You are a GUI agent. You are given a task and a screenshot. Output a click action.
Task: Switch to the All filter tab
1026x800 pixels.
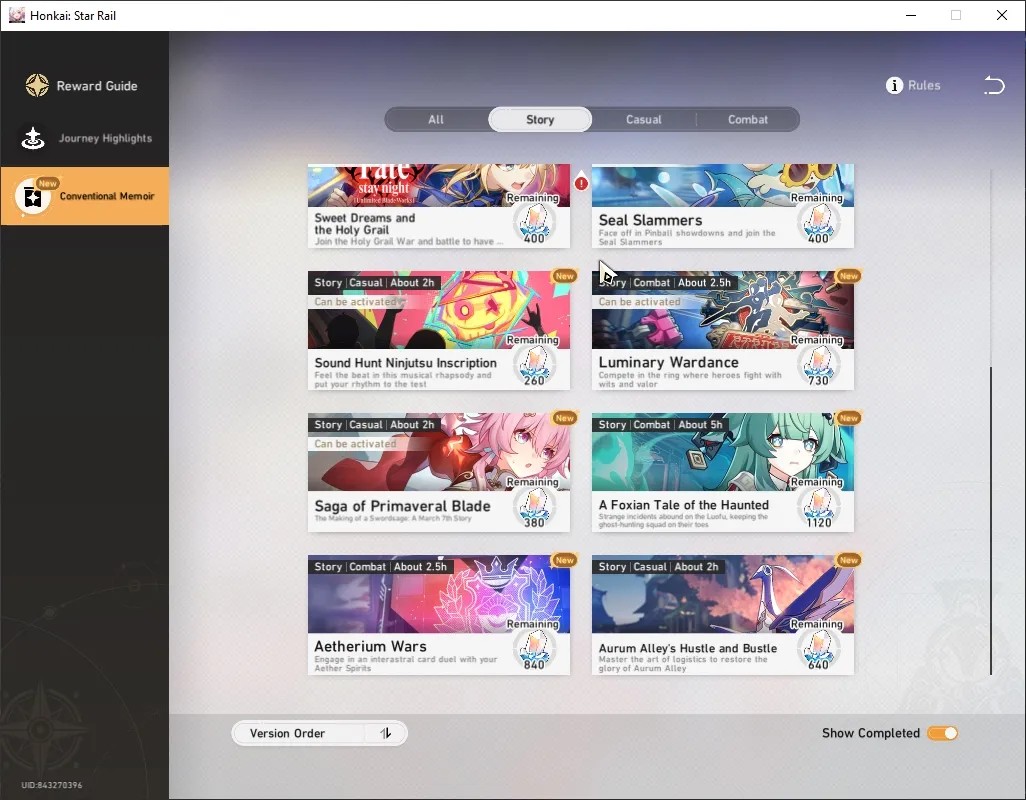pyautogui.click(x=436, y=120)
